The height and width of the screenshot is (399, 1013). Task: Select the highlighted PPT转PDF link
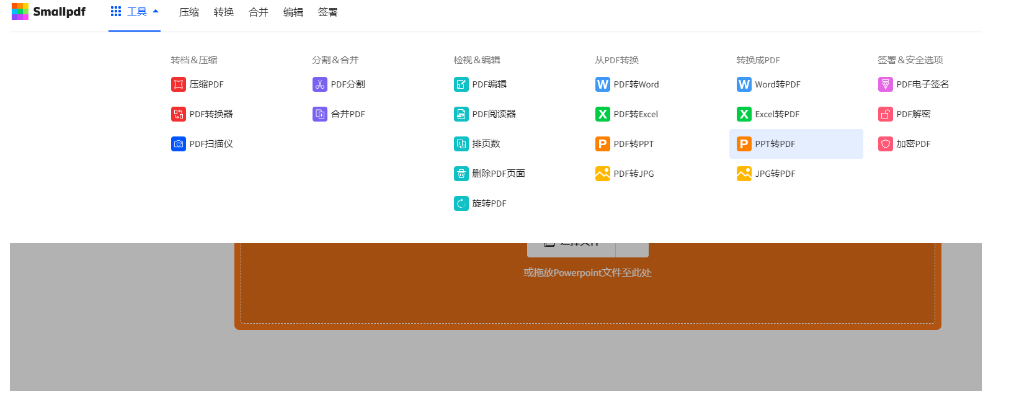(x=796, y=144)
